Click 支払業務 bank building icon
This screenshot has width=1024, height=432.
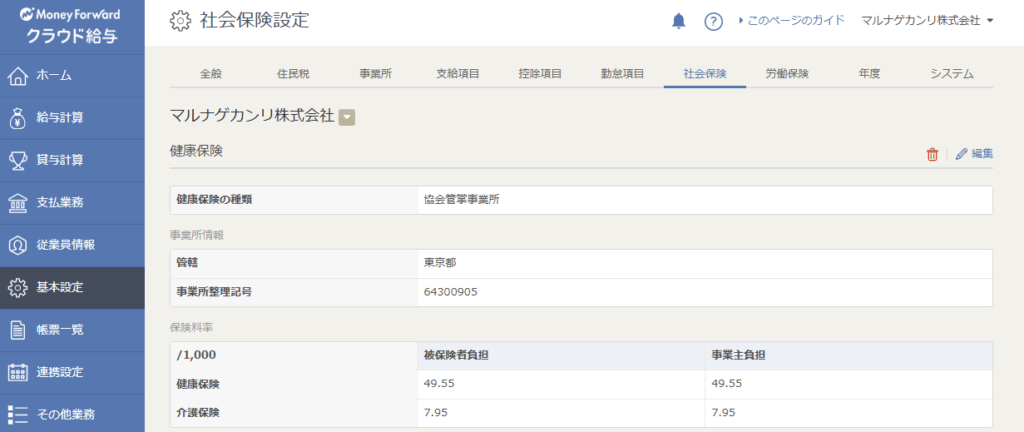[17, 203]
